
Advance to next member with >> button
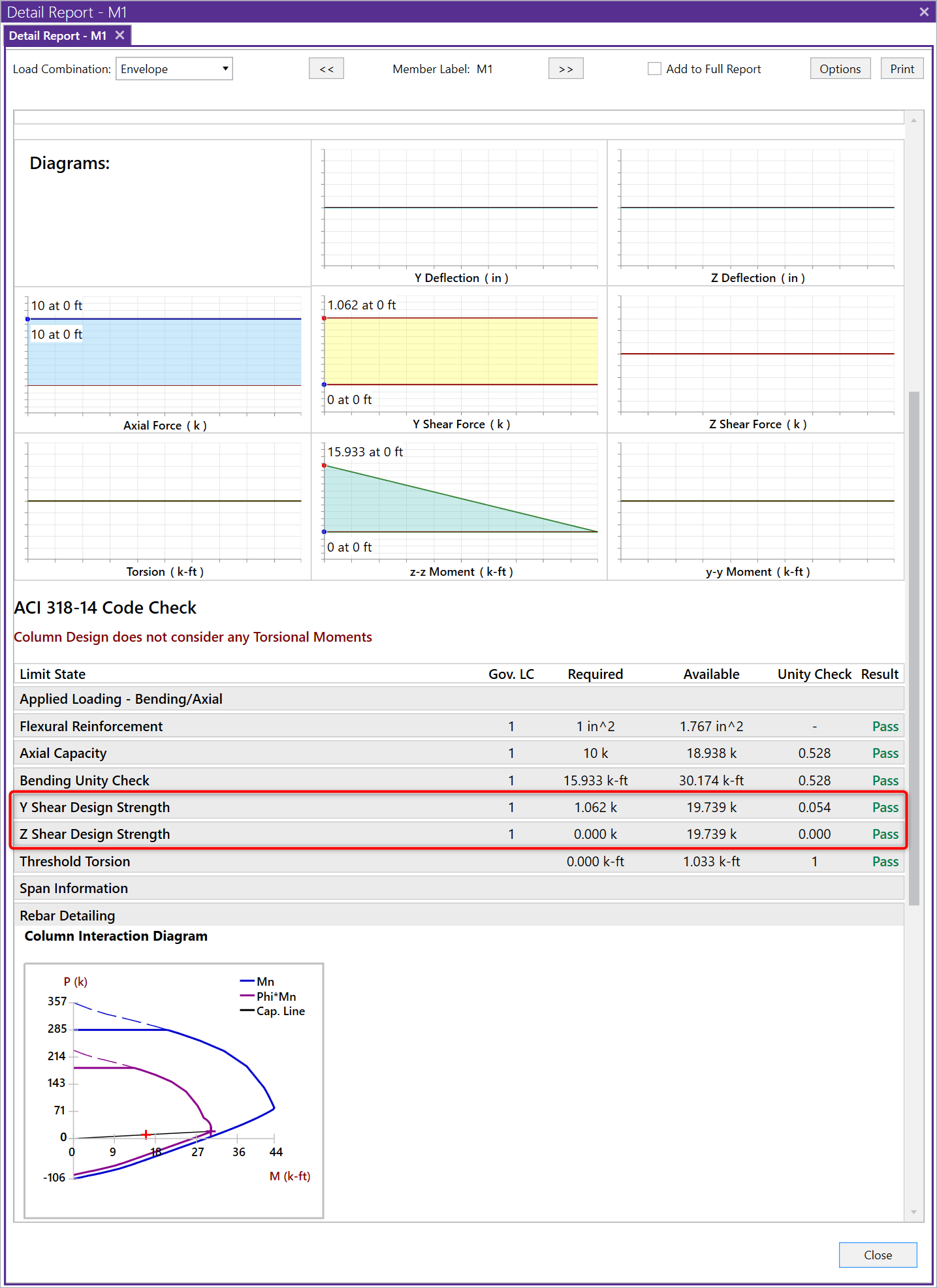click(x=565, y=69)
